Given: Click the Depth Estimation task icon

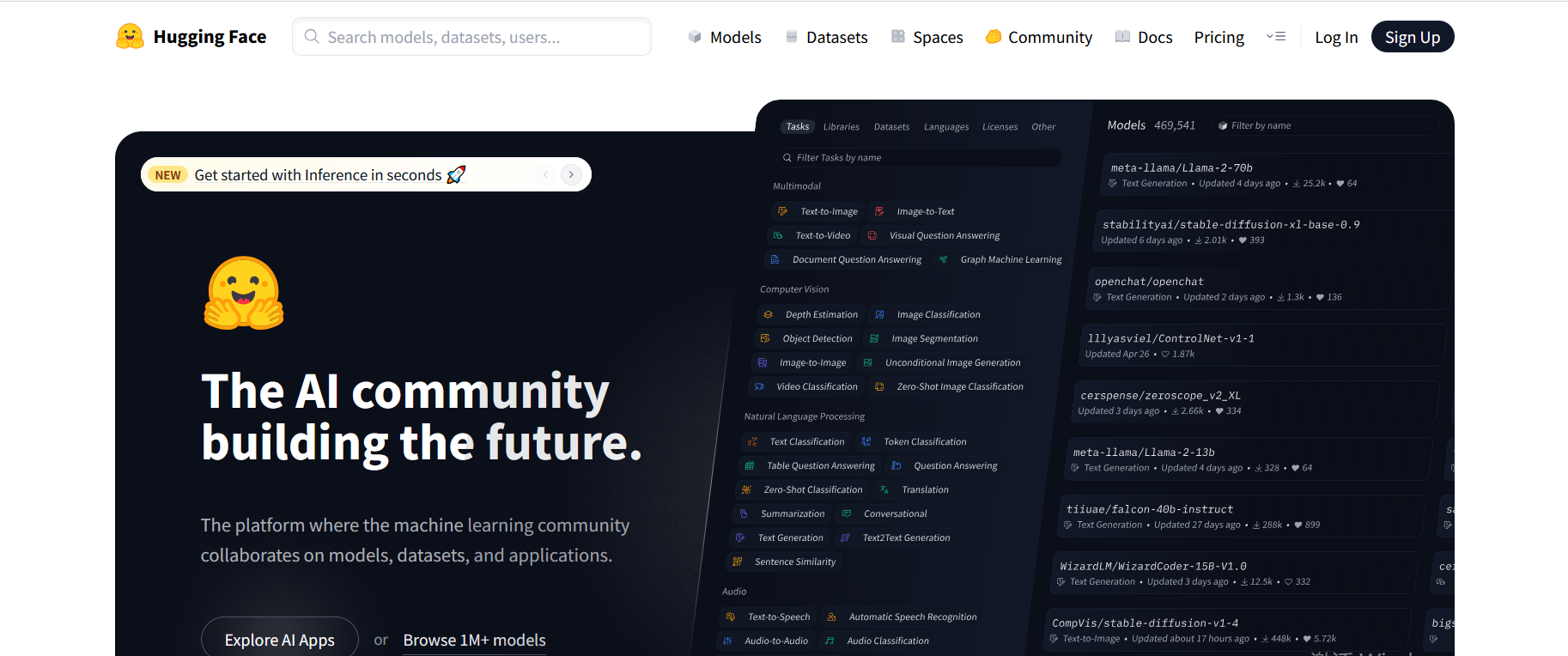Looking at the screenshot, I should pos(769,314).
